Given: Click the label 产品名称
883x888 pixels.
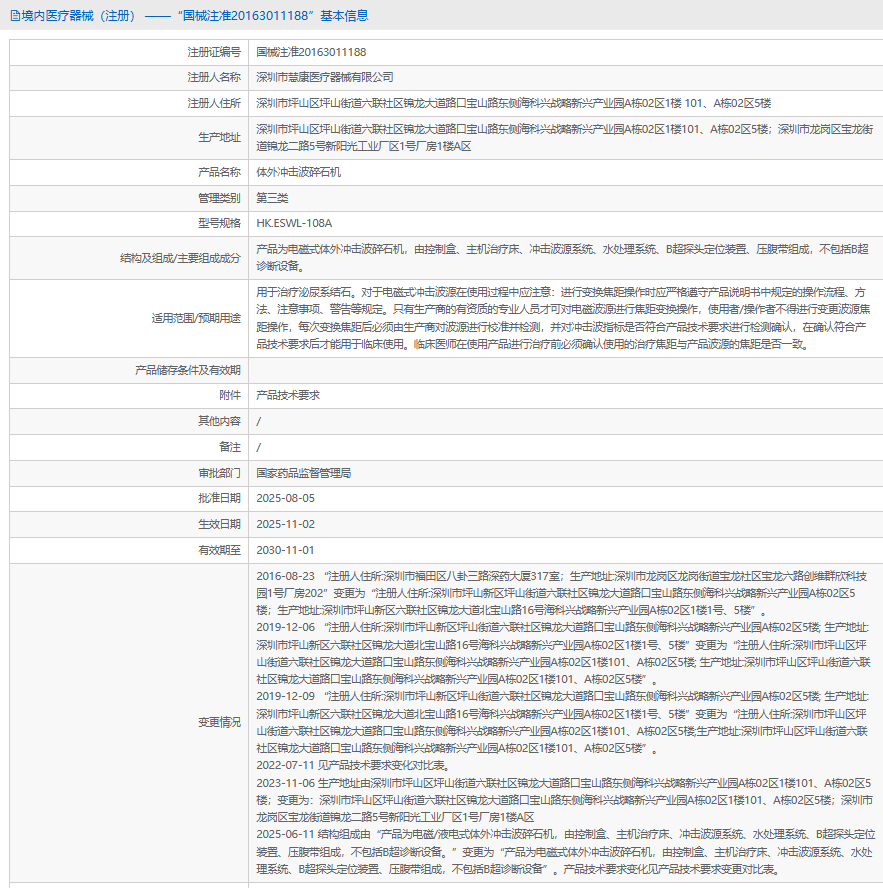Looking at the screenshot, I should pos(219,172).
